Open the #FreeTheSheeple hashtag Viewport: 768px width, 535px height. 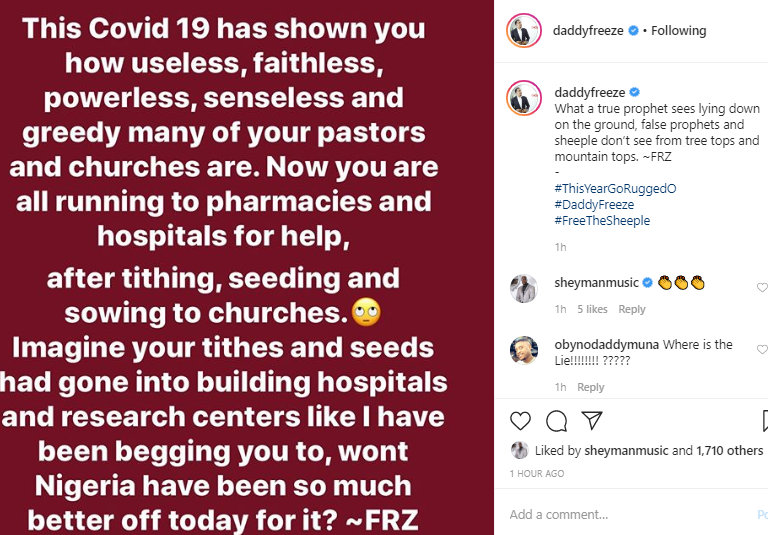[x=602, y=221]
